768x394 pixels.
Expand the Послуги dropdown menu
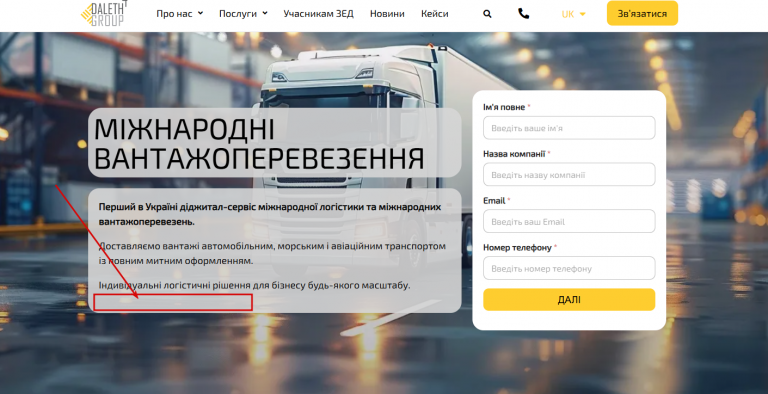click(243, 14)
